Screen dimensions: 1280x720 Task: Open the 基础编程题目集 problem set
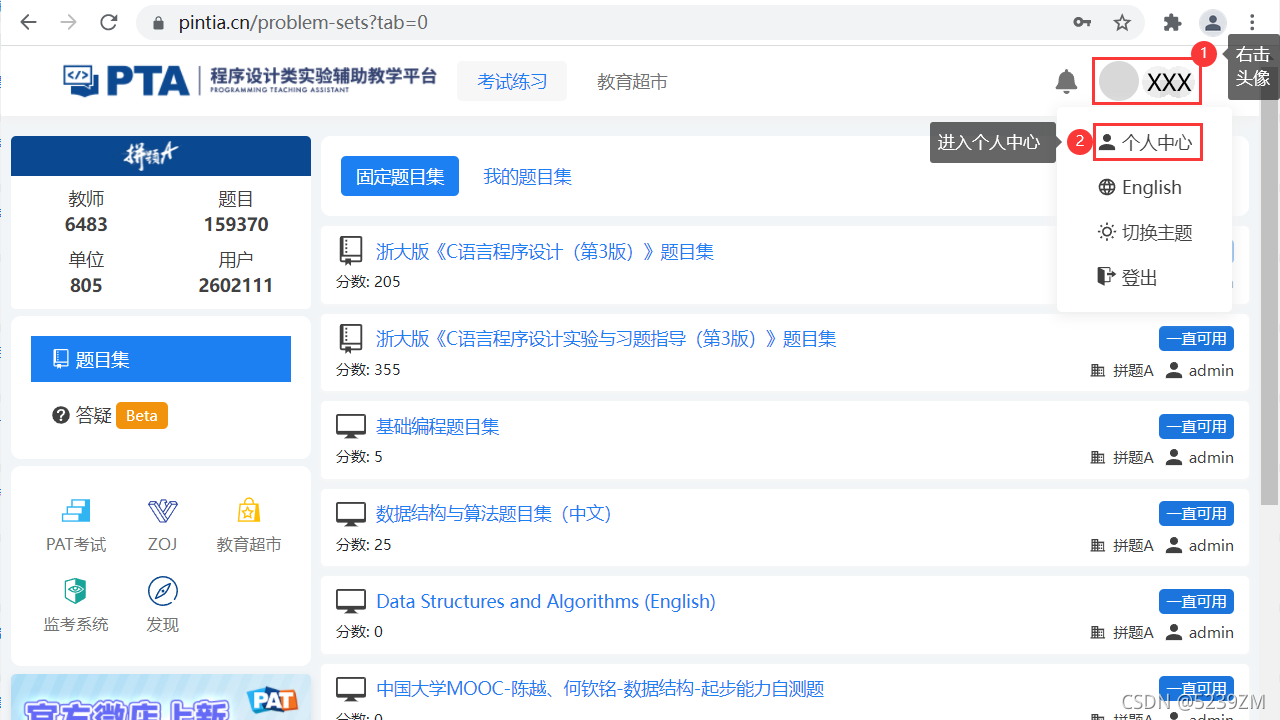click(x=437, y=425)
